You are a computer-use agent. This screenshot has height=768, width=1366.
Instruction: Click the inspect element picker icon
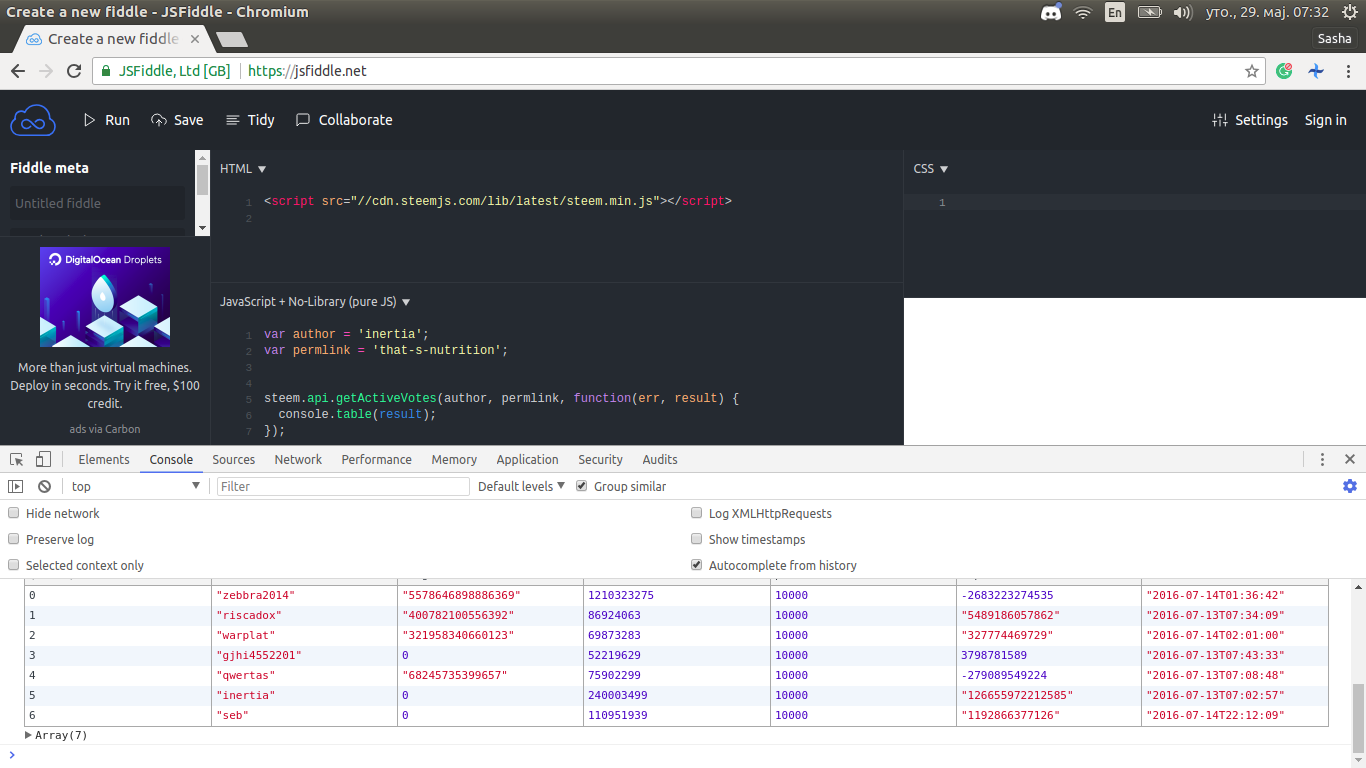click(x=17, y=459)
